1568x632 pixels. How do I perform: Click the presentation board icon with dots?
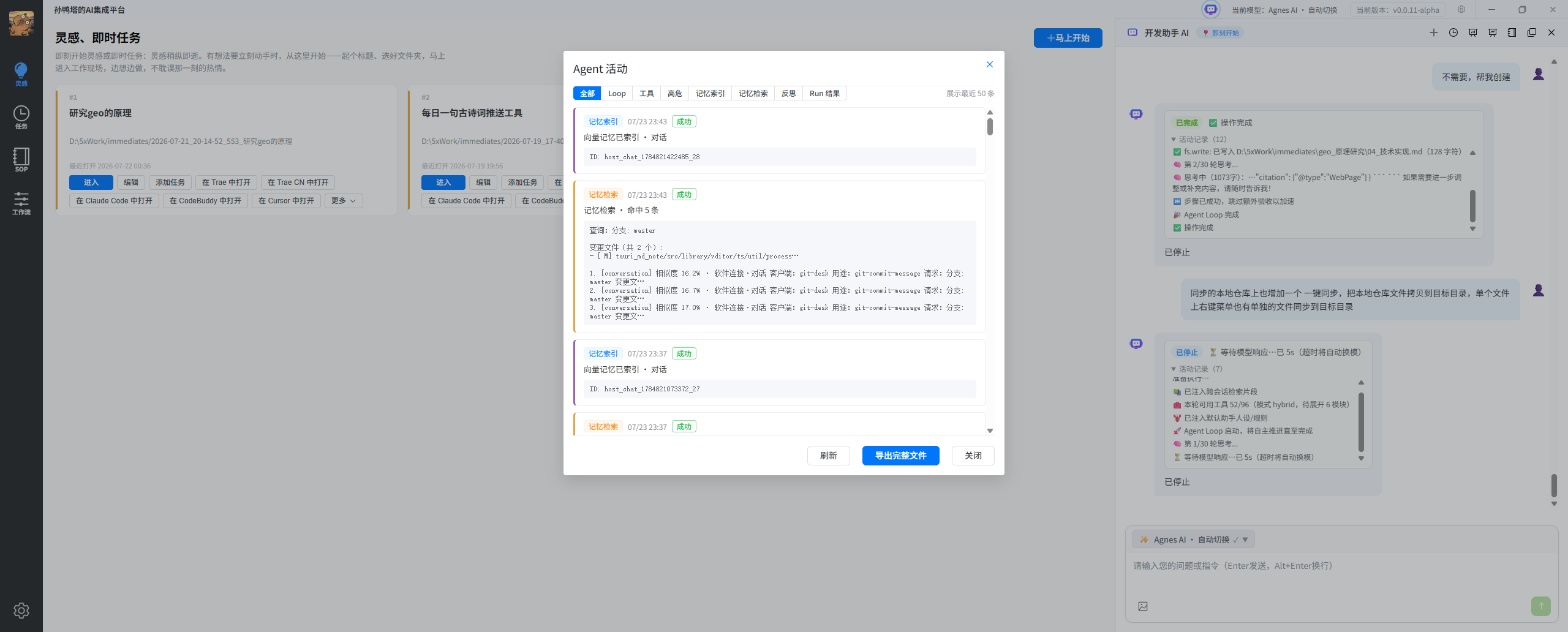[x=1473, y=32]
